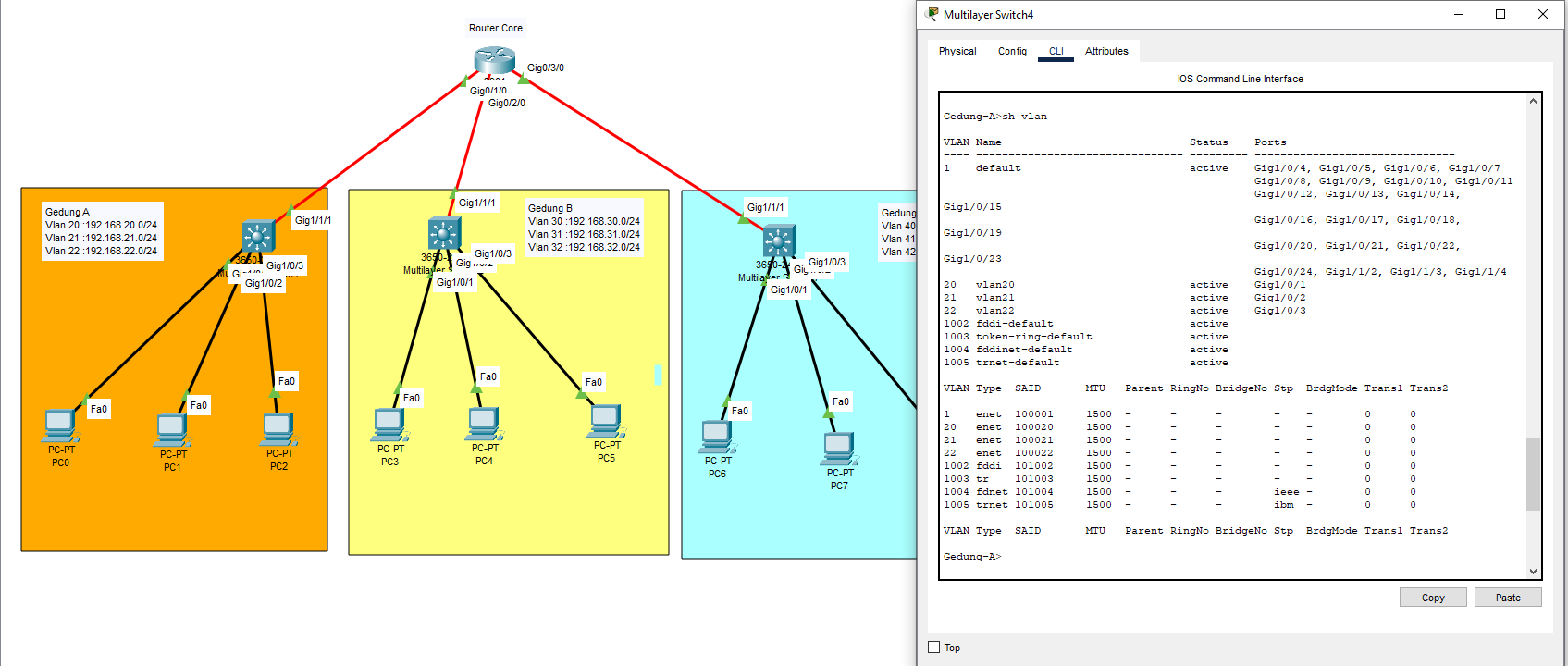Image resolution: width=1568 pixels, height=666 pixels.
Task: Click the Gedung B VLAN note text
Action: click(x=584, y=228)
